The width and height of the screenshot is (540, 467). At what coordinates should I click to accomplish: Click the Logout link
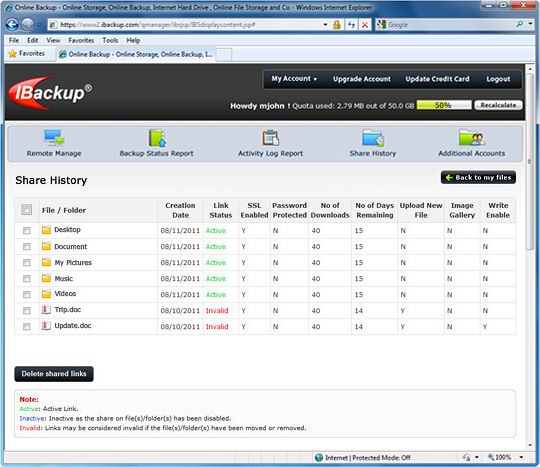pyautogui.click(x=498, y=79)
